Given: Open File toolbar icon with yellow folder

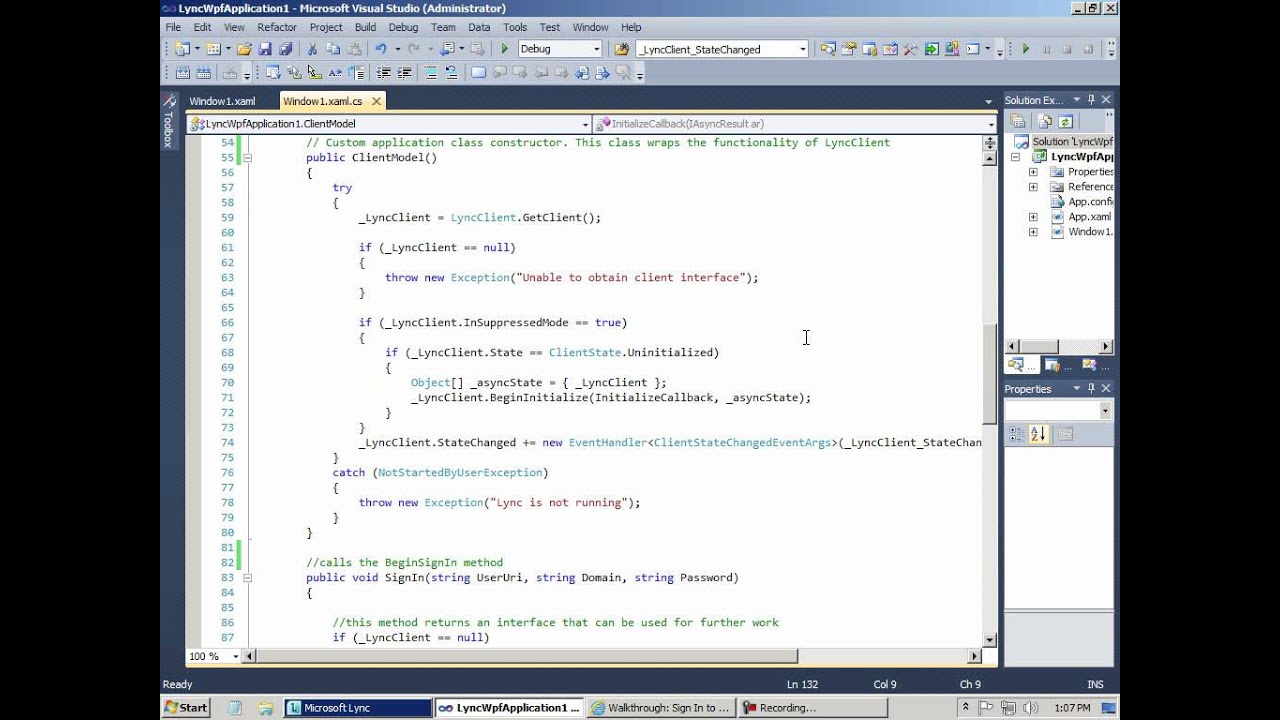Looking at the screenshot, I should click(244, 49).
